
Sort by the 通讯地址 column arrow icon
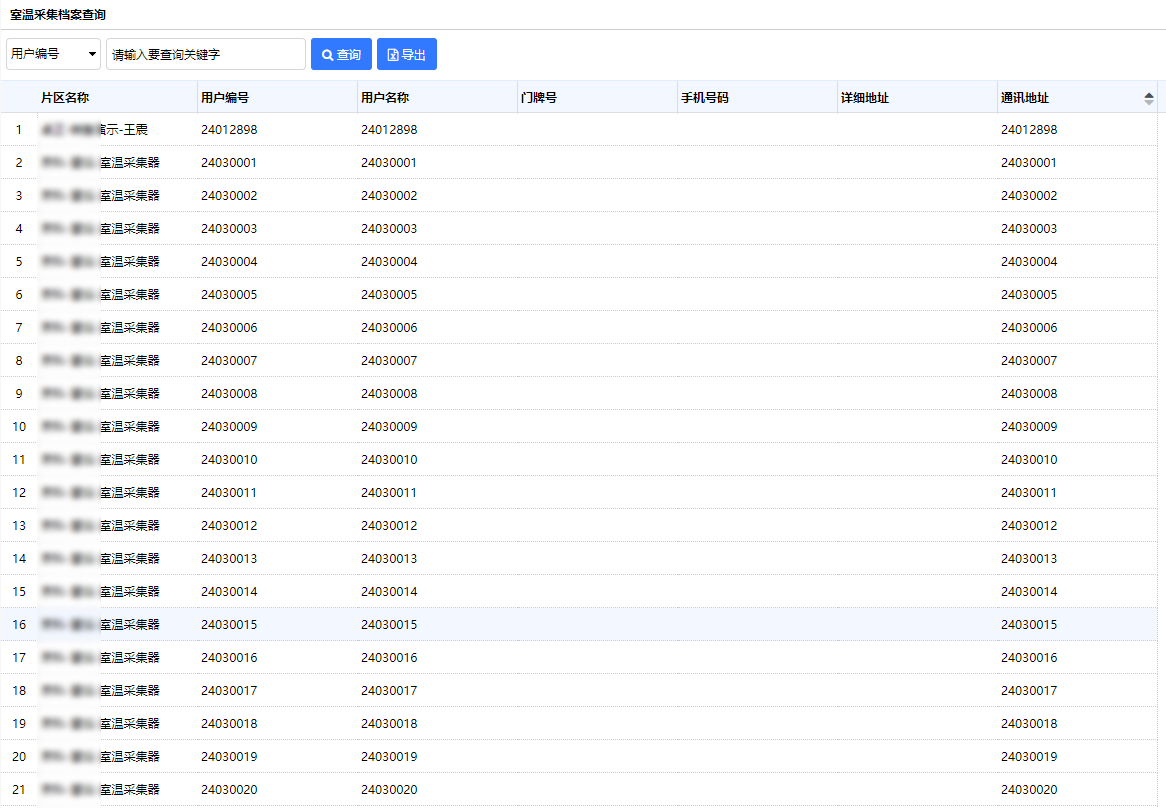coord(1149,98)
